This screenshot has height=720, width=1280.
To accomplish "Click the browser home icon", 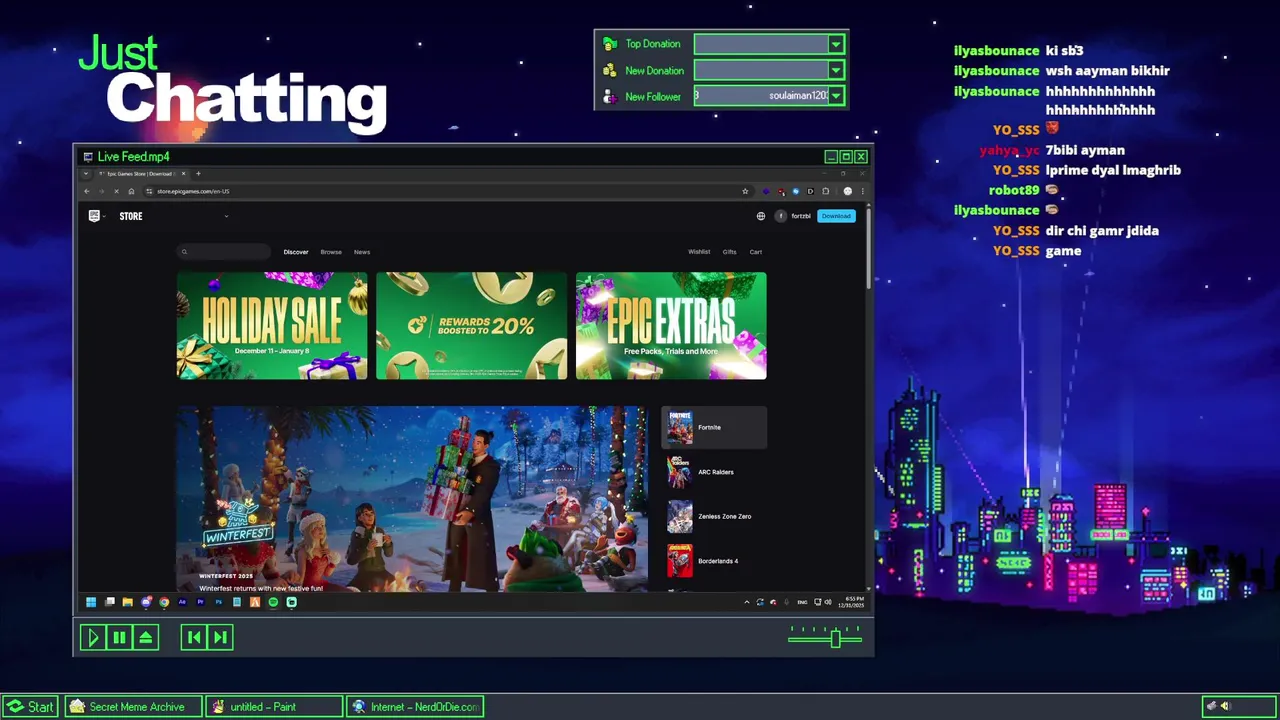I will click(131, 191).
